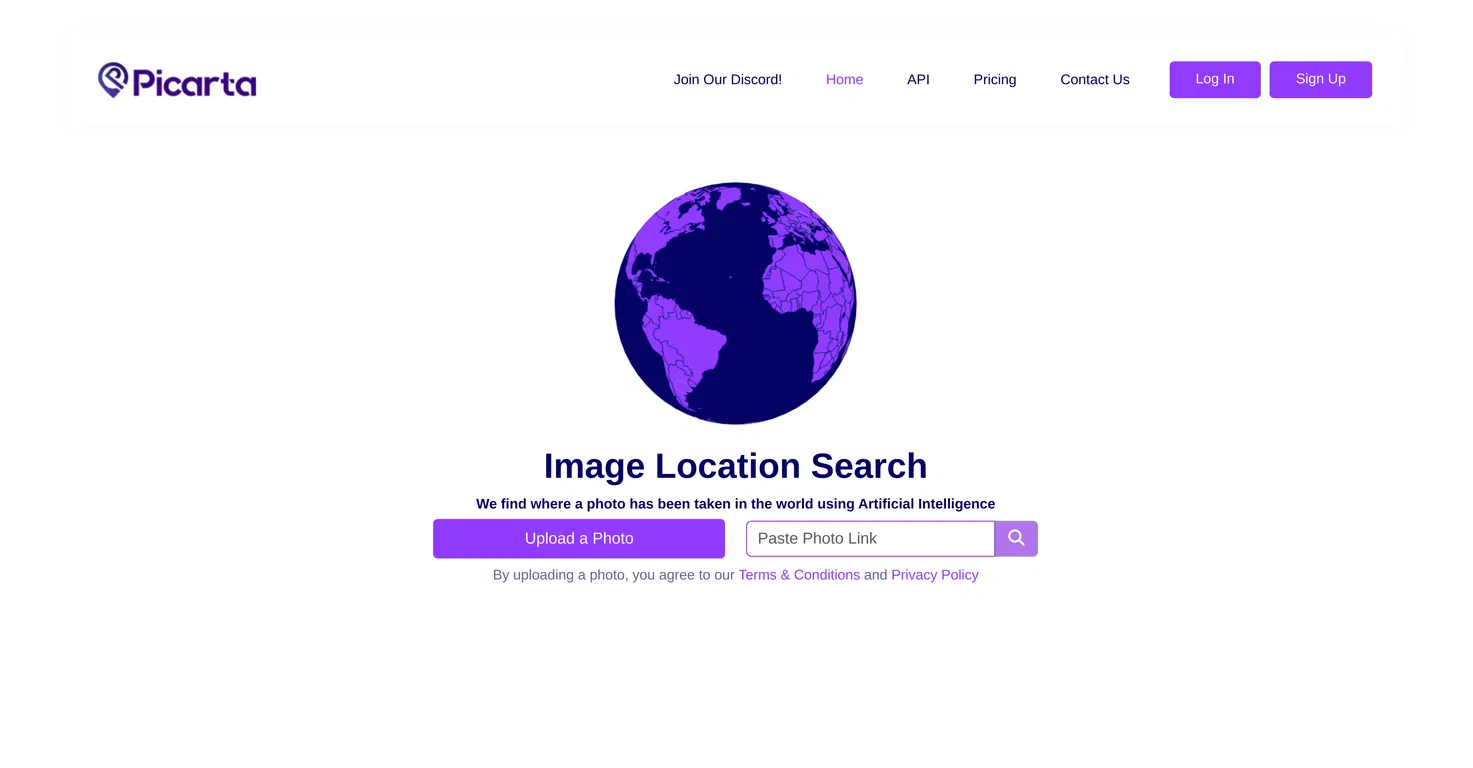Click the purple globe graphic
The height and width of the screenshot is (768, 1473).
(x=736, y=303)
